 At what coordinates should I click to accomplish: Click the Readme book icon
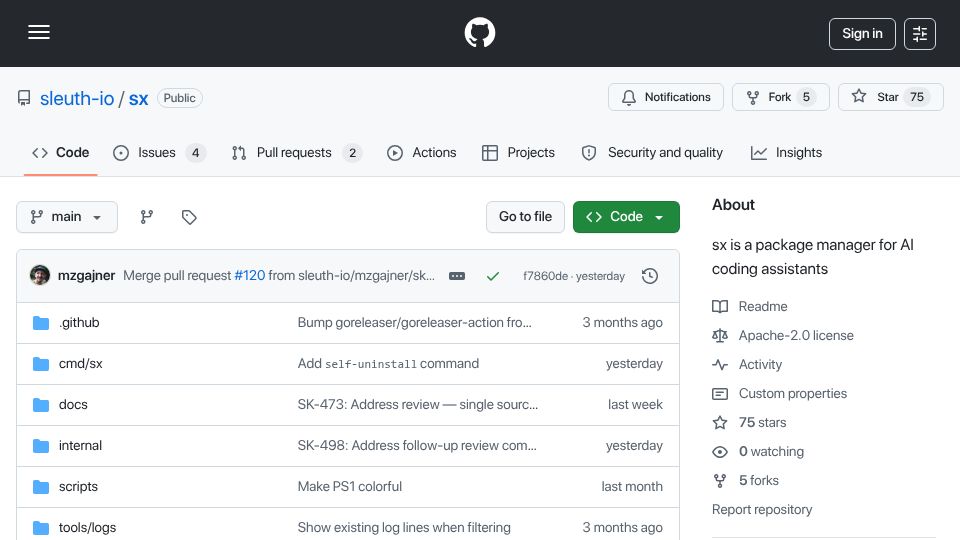point(720,306)
